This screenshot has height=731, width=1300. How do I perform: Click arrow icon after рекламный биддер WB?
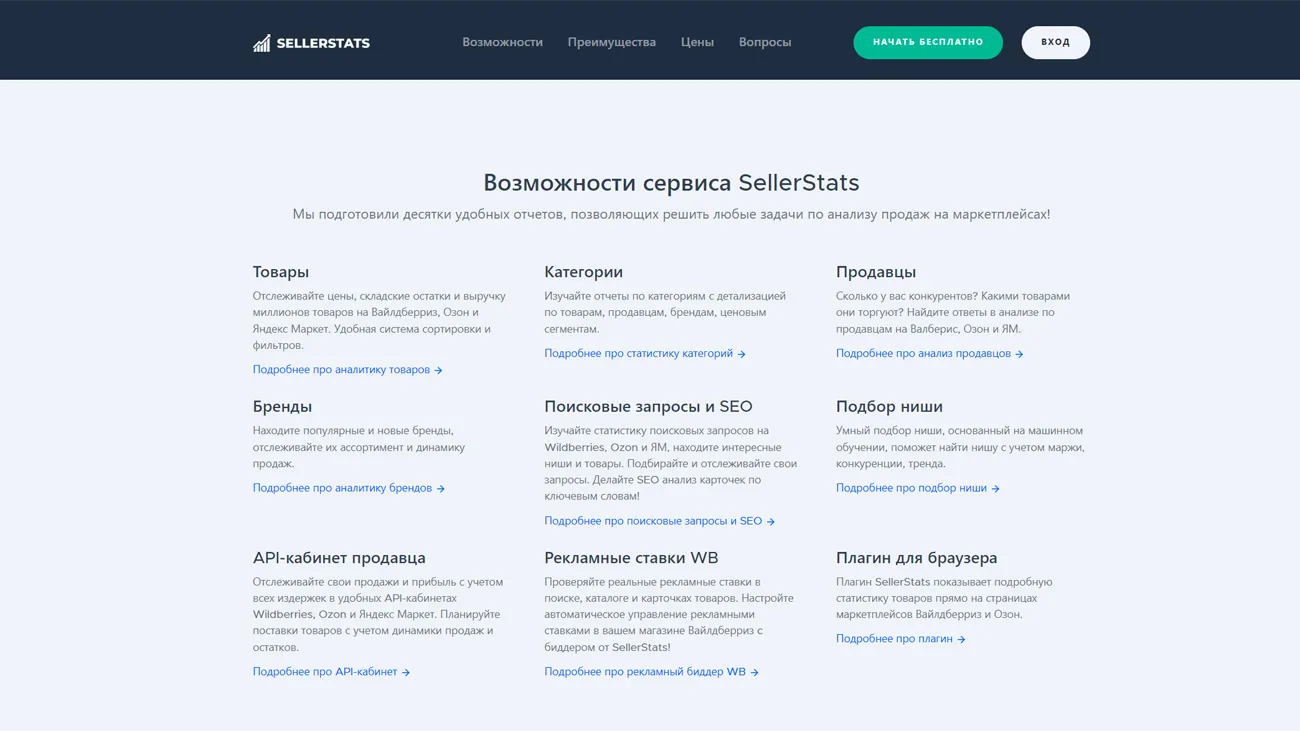(x=754, y=673)
